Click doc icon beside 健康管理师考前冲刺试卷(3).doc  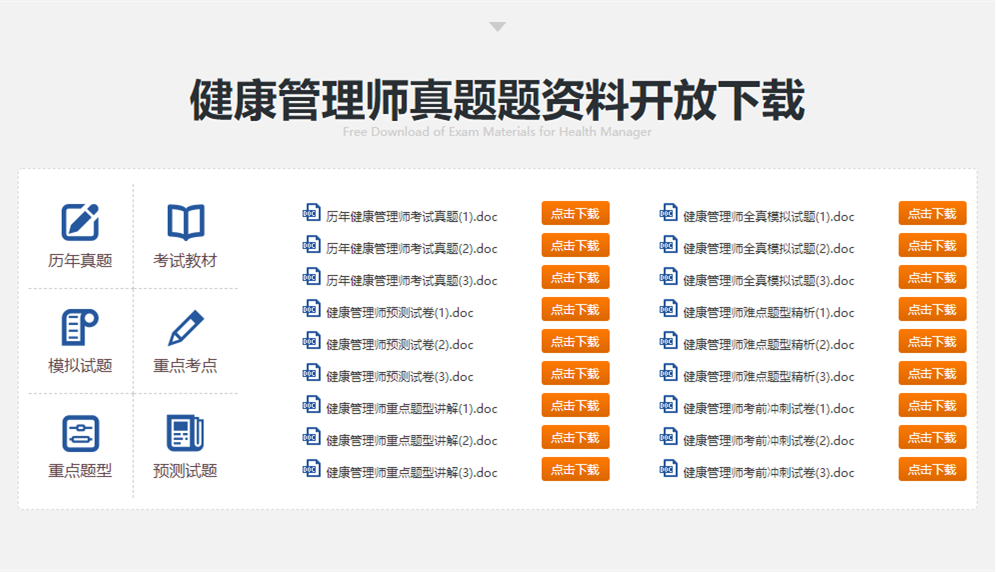[x=669, y=469]
